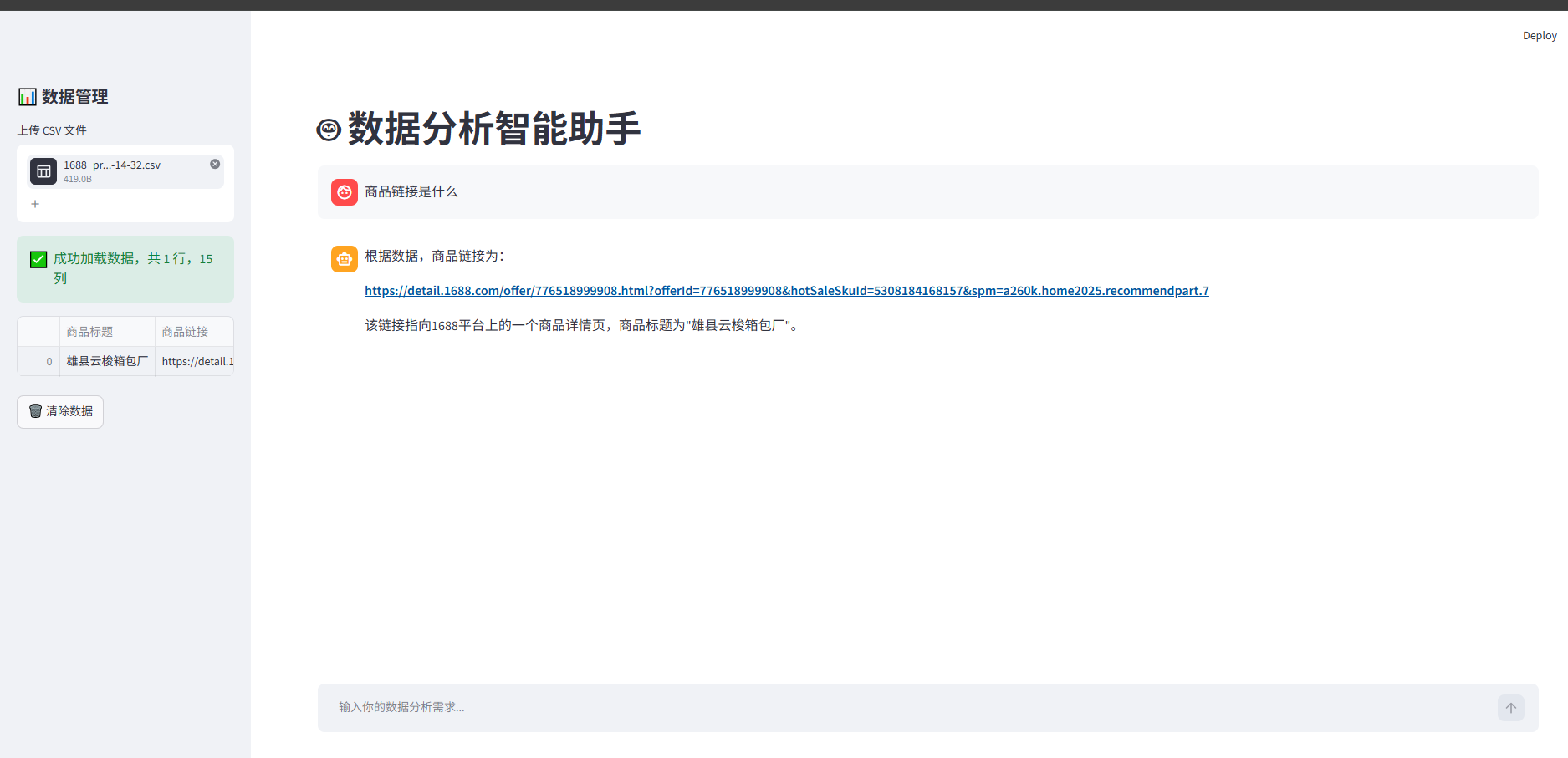Remove the uploaded 1688_pr CSV file
Viewport: 1568px width, 758px height.
tap(215, 164)
